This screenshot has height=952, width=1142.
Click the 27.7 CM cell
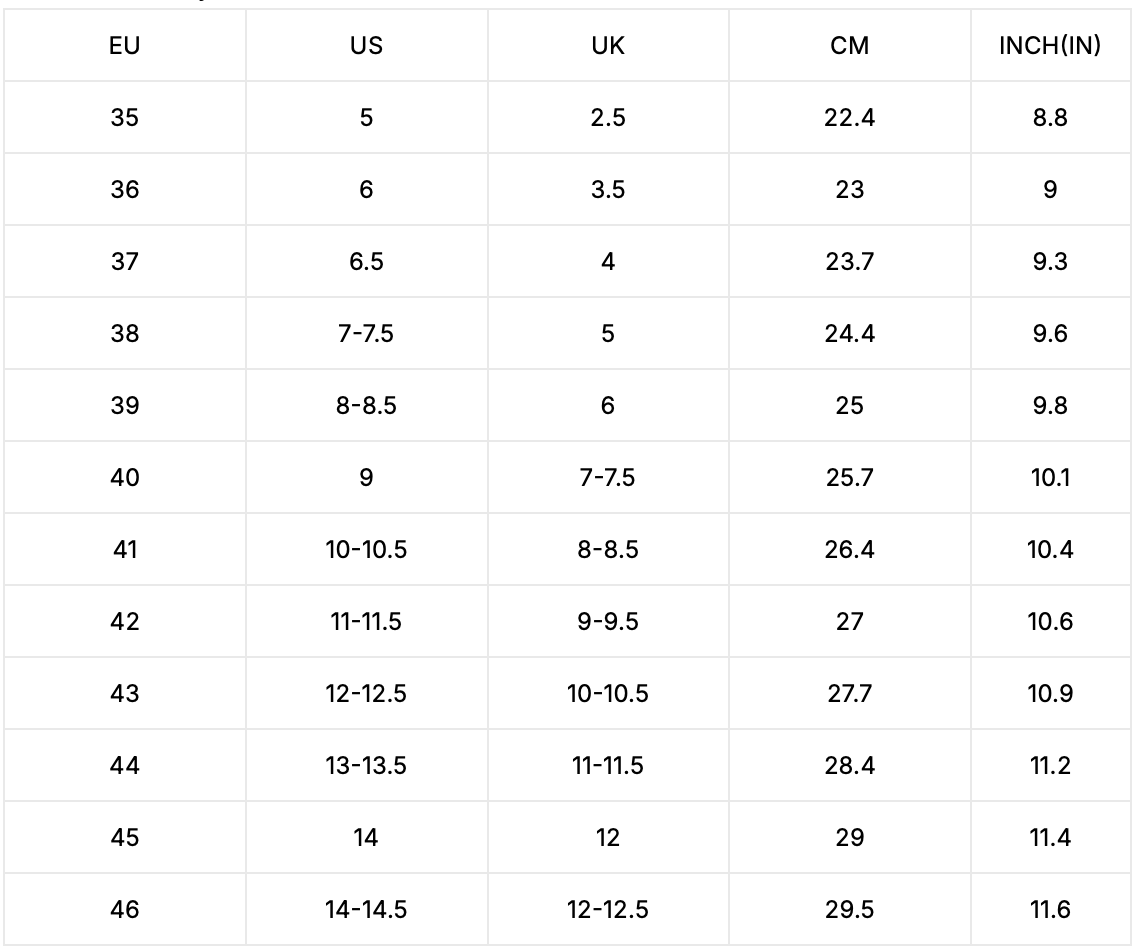849,693
